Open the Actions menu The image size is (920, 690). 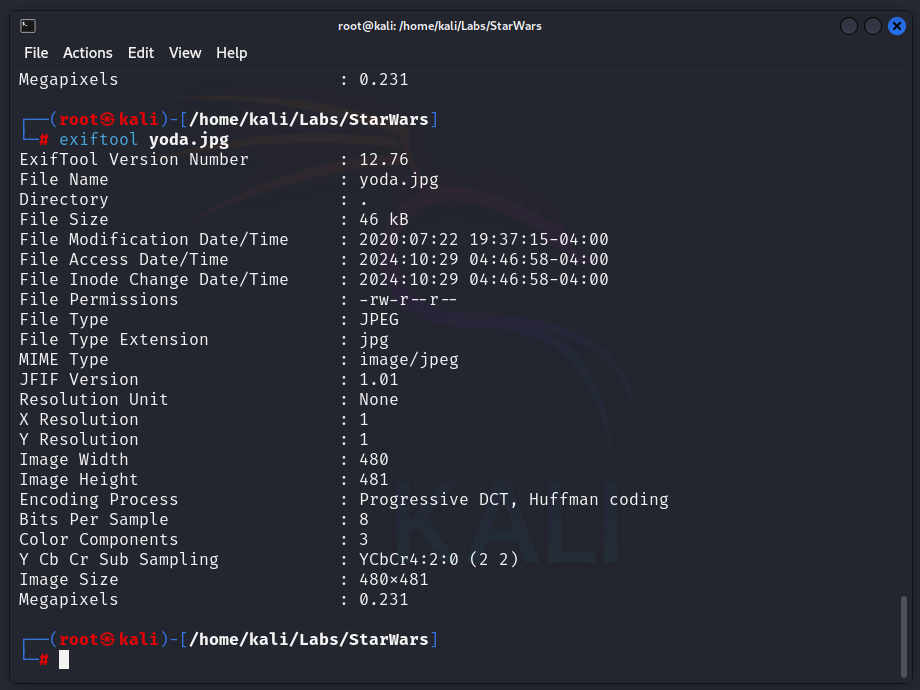(88, 53)
